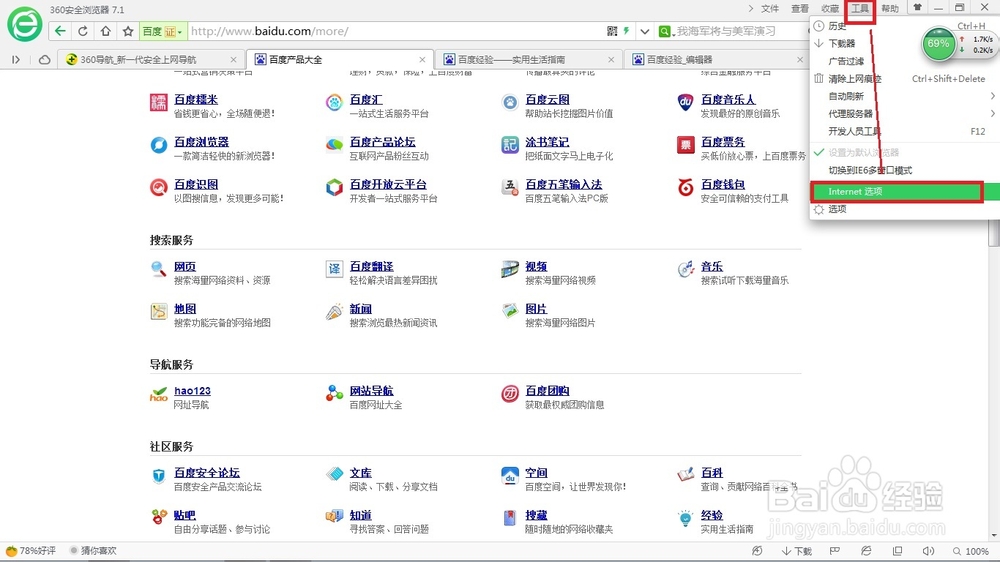Open the 查看 menu
Viewport: 1000px width, 562px height.
pos(800,8)
